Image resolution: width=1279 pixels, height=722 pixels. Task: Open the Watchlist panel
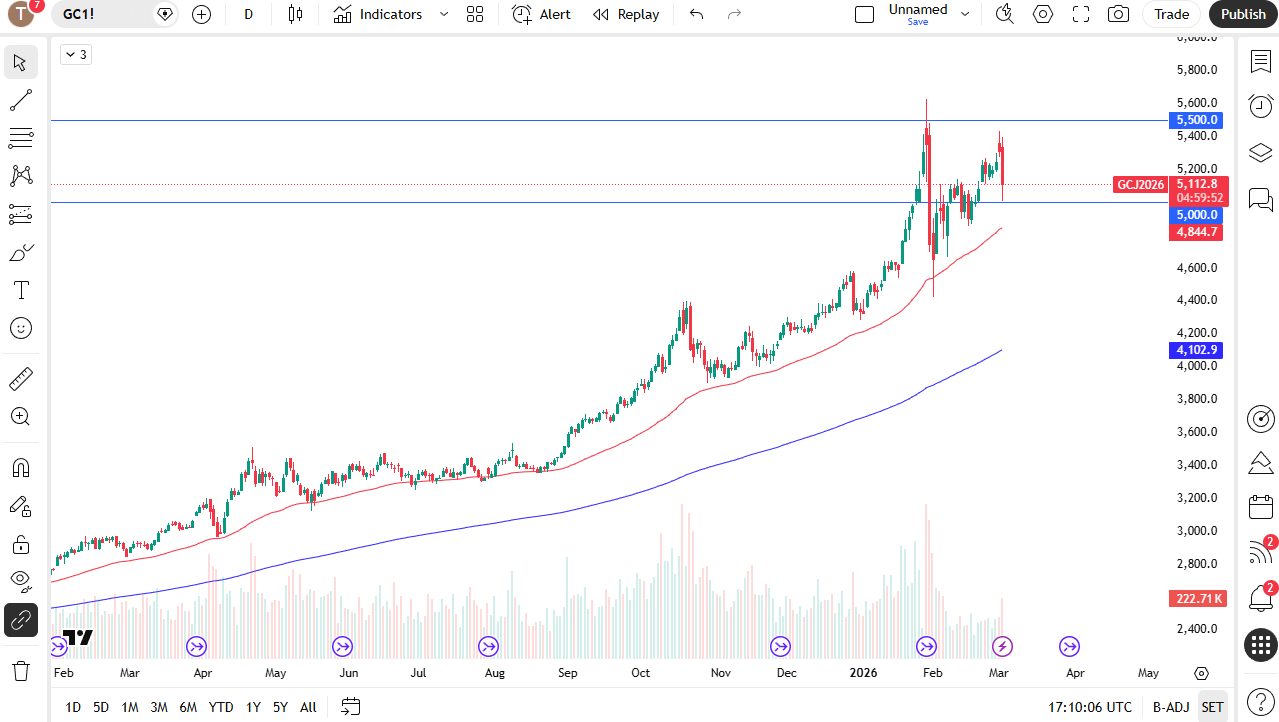click(x=1260, y=62)
